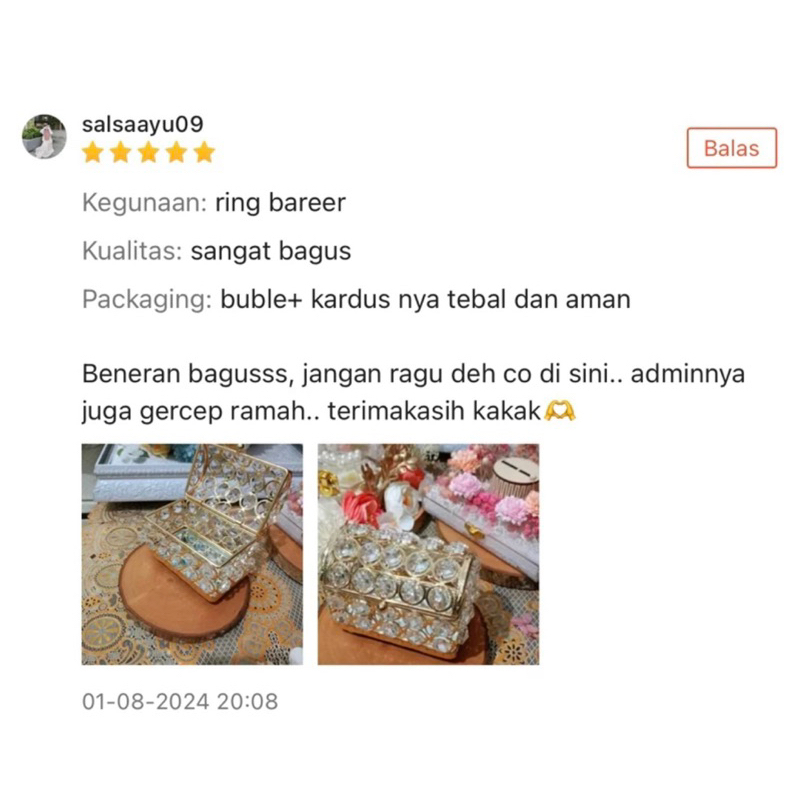This screenshot has width=800, height=800.
Task: Click the Packaging label
Action: [x=147, y=299]
